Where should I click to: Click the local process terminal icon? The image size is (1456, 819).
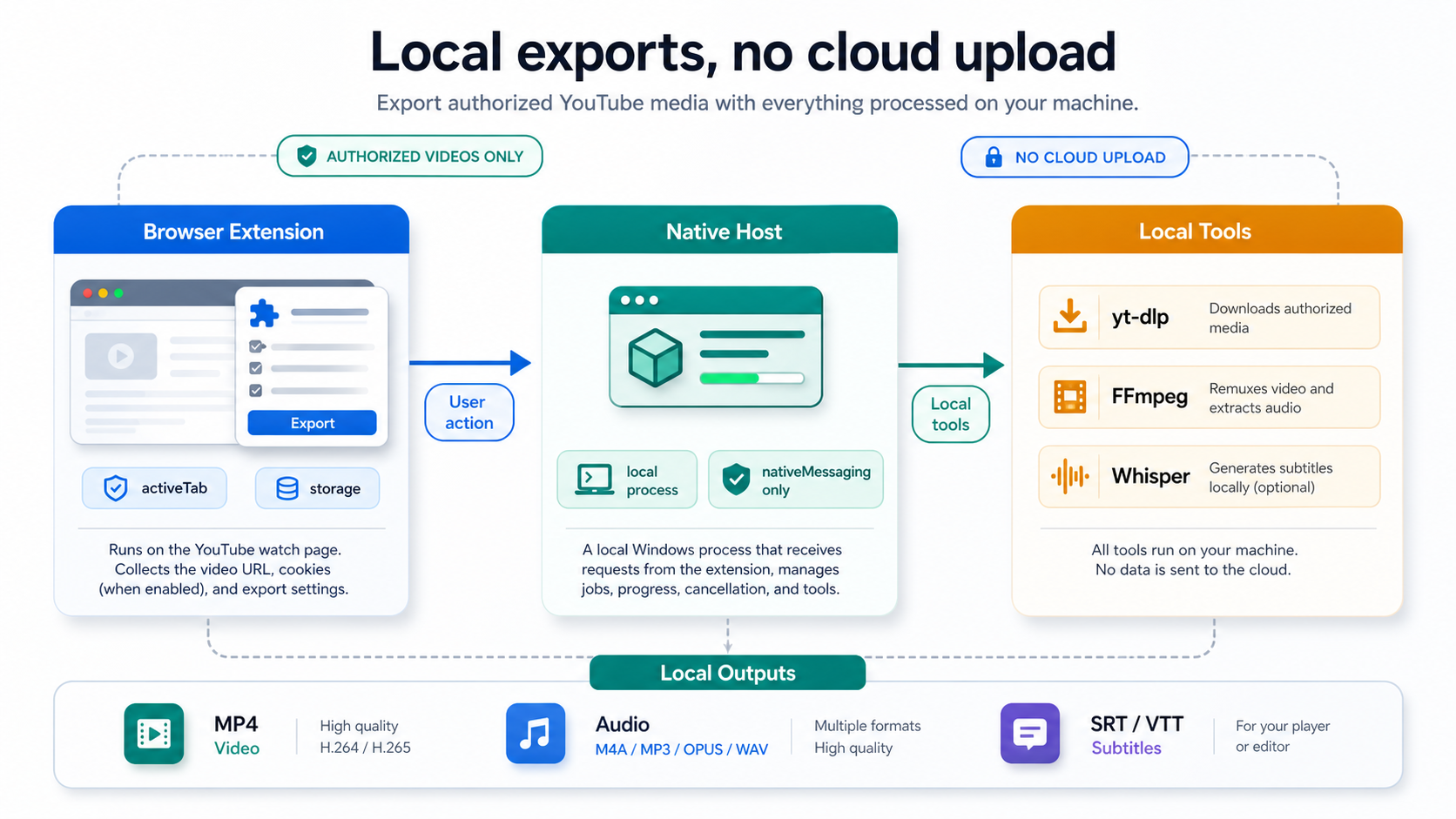pos(595,480)
